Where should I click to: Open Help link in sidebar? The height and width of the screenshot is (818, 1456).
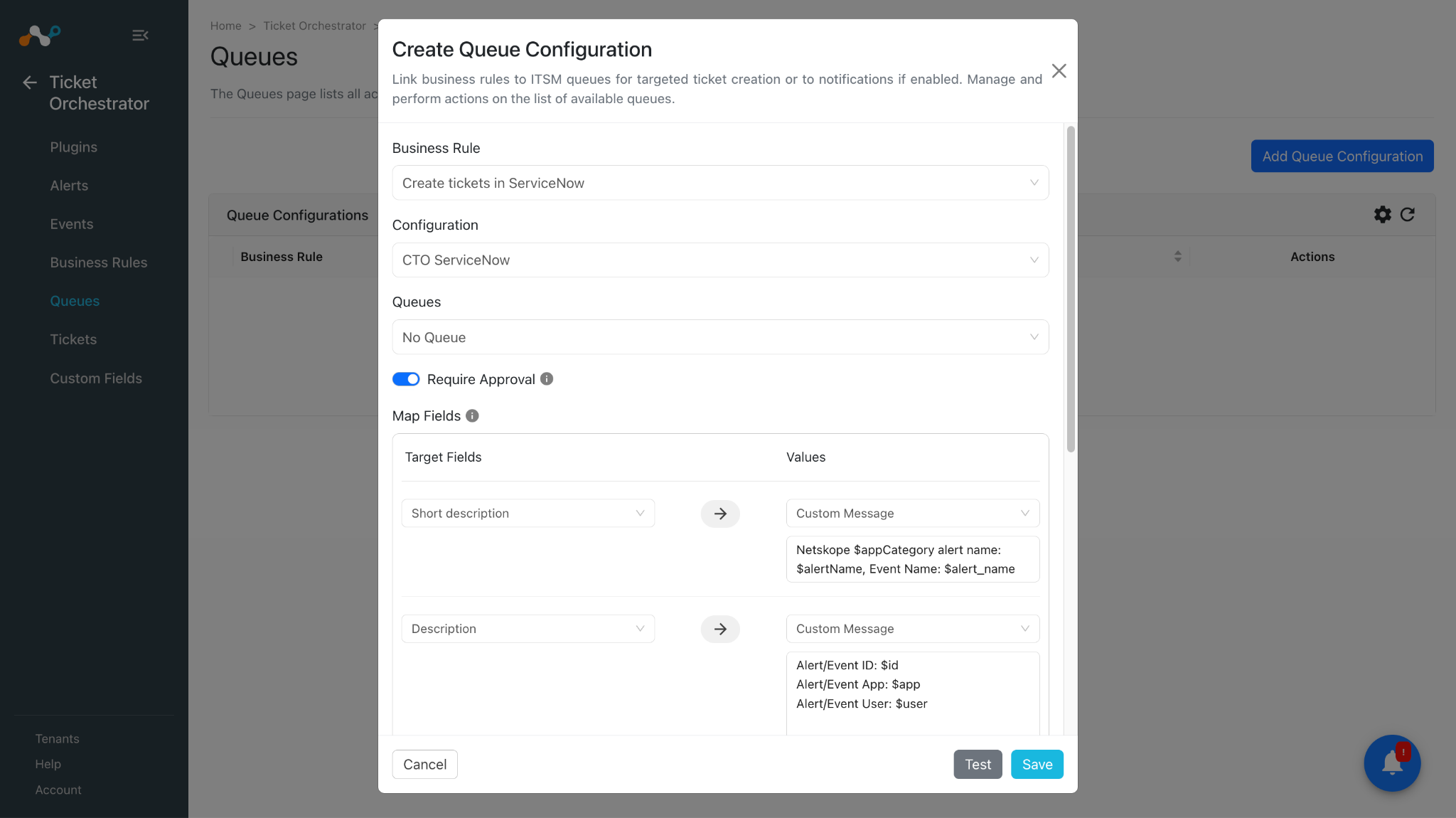pos(48,764)
